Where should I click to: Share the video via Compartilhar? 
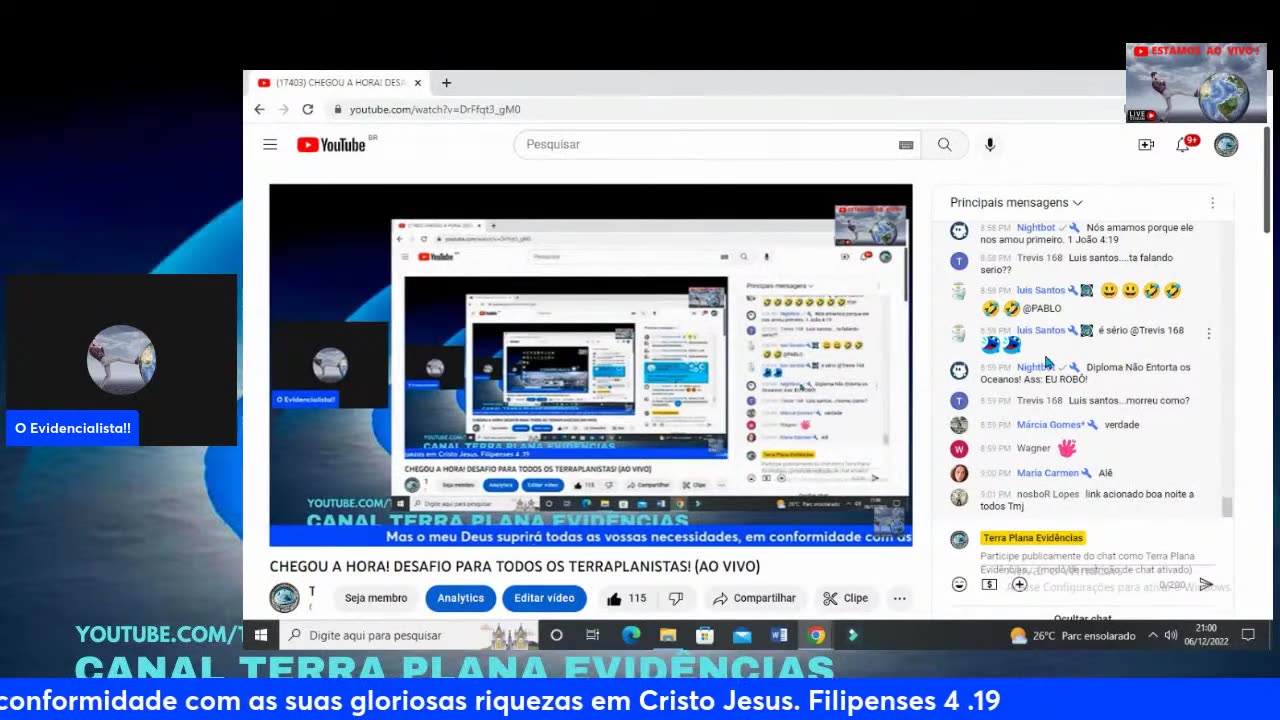click(754, 598)
